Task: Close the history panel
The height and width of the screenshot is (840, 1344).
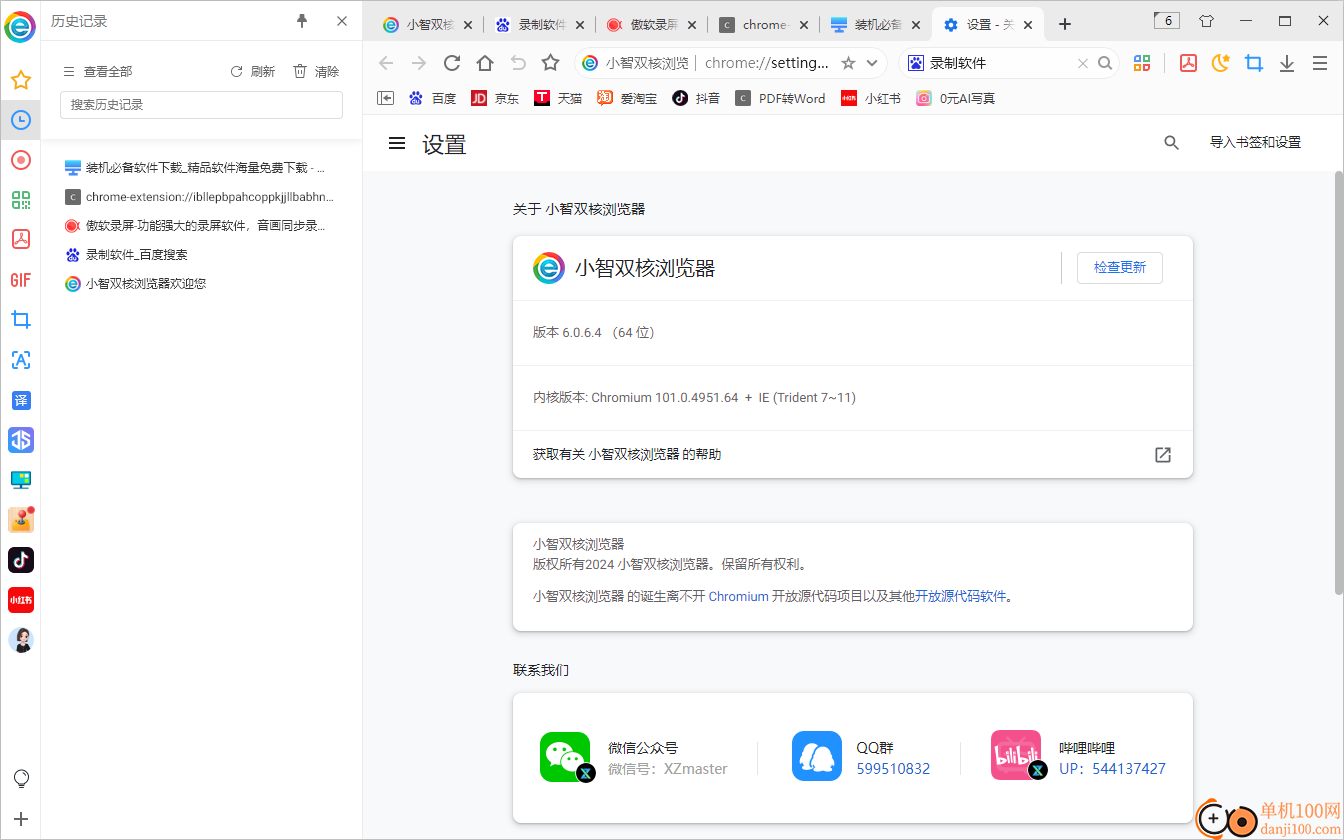Action: coord(342,21)
